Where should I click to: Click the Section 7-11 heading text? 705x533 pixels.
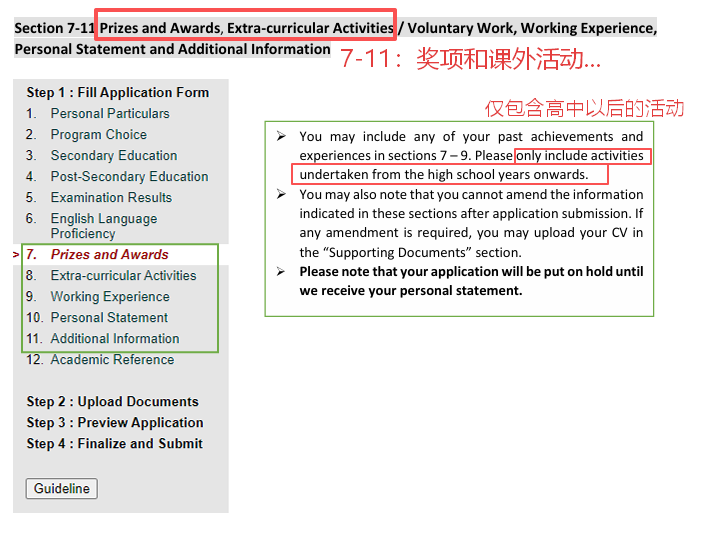pyautogui.click(x=200, y=29)
